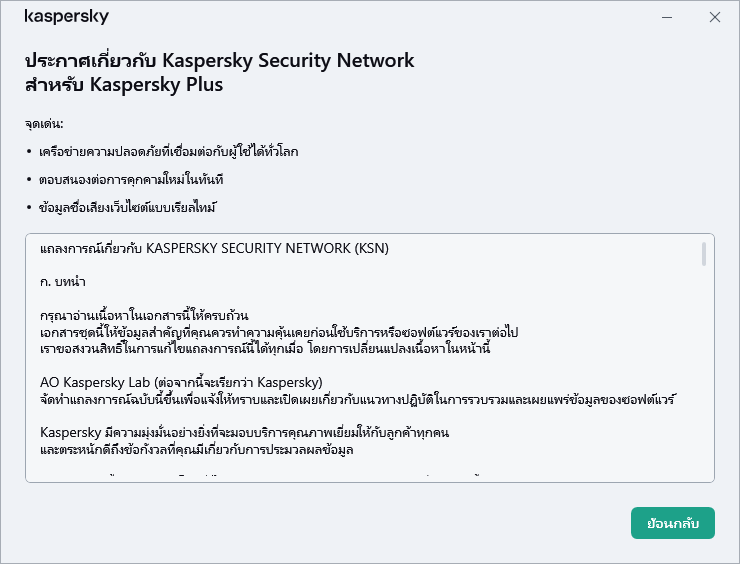Click the 'จุดเด่น:' label
740x564 pixels.
44,124
